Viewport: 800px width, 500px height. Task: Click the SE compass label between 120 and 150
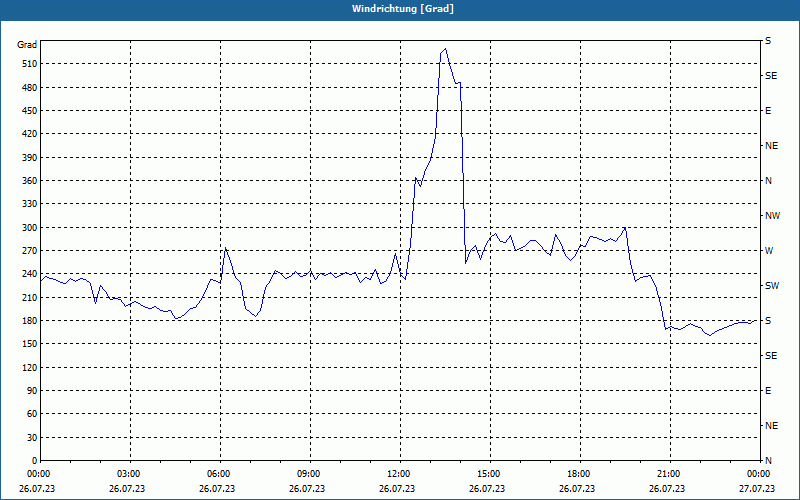pos(771,356)
